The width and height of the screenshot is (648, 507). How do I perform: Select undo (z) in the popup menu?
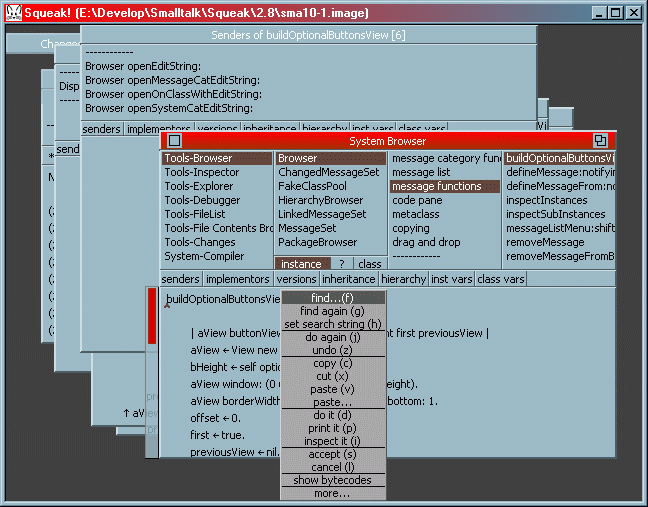coord(332,350)
